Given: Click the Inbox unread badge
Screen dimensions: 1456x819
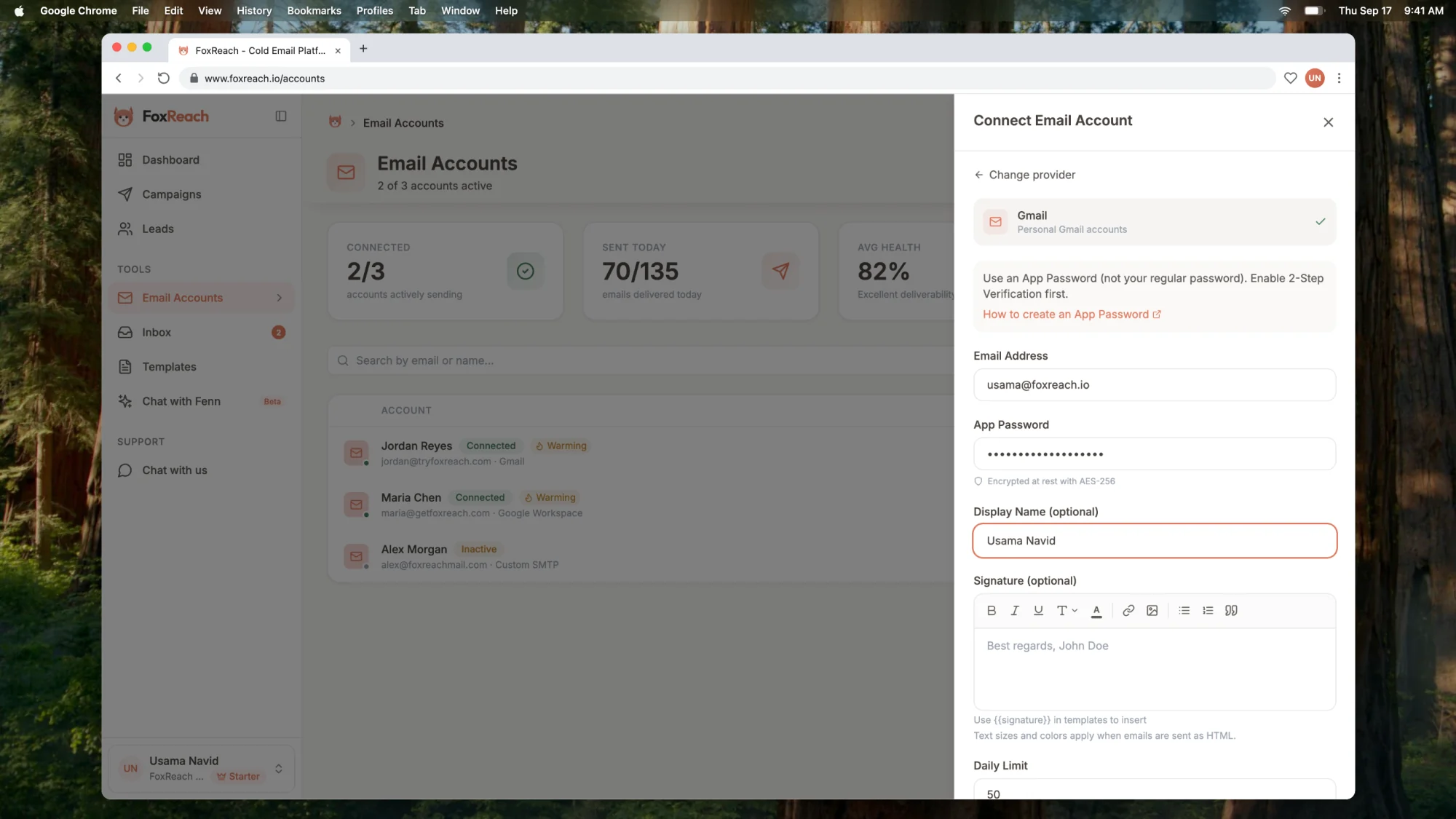Looking at the screenshot, I should 278,333.
